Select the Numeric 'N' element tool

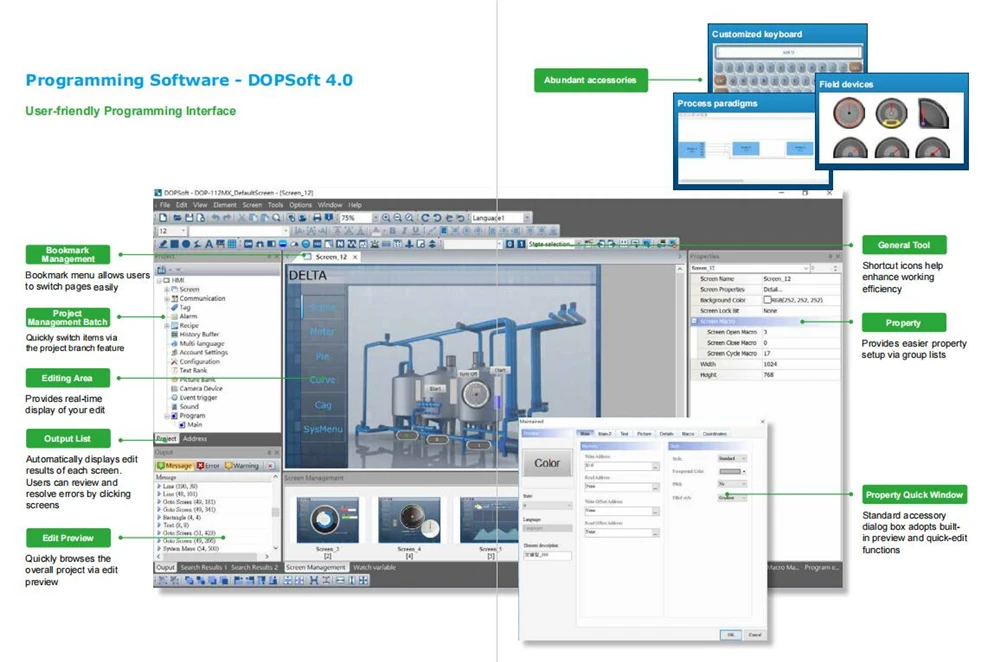(x=340, y=244)
